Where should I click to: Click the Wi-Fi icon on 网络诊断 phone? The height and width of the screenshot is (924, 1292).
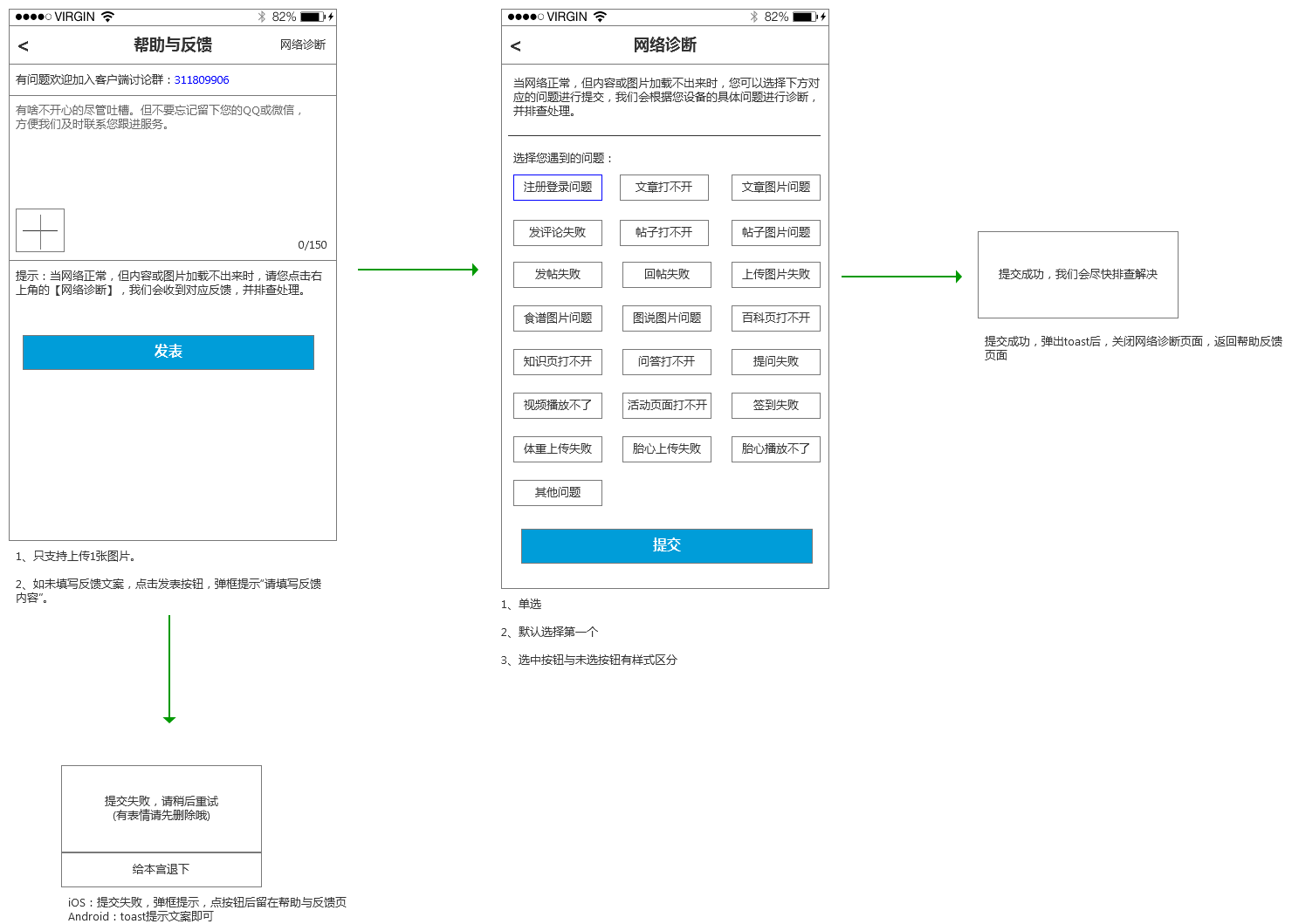click(600, 17)
